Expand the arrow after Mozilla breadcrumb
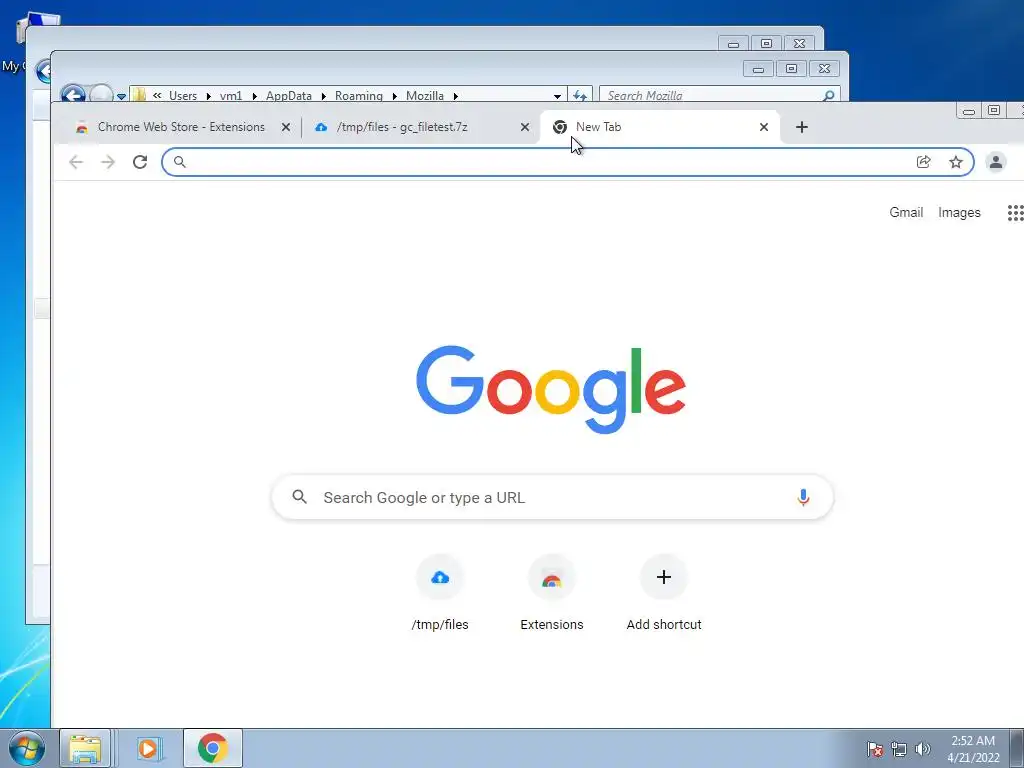1024x768 pixels. pyautogui.click(x=455, y=96)
